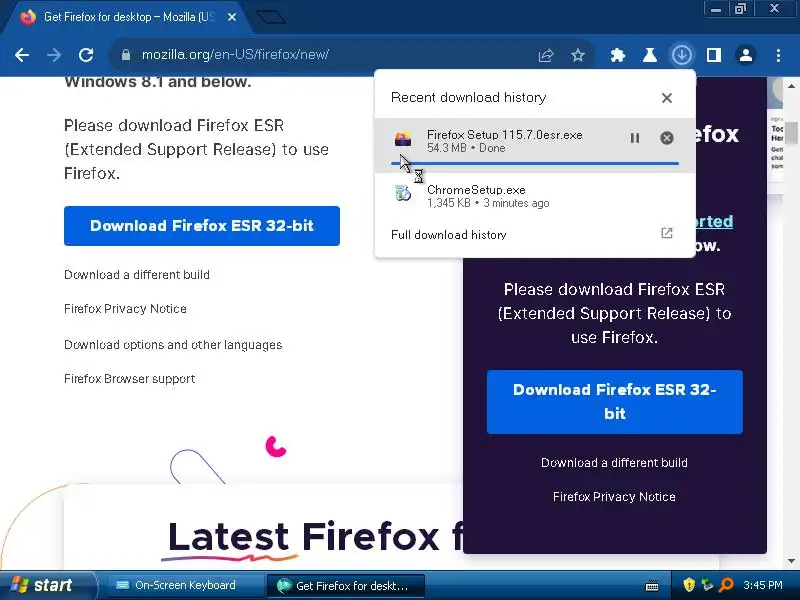Click the Safely Remove Hardware tray icon
The height and width of the screenshot is (600, 800).
707,584
